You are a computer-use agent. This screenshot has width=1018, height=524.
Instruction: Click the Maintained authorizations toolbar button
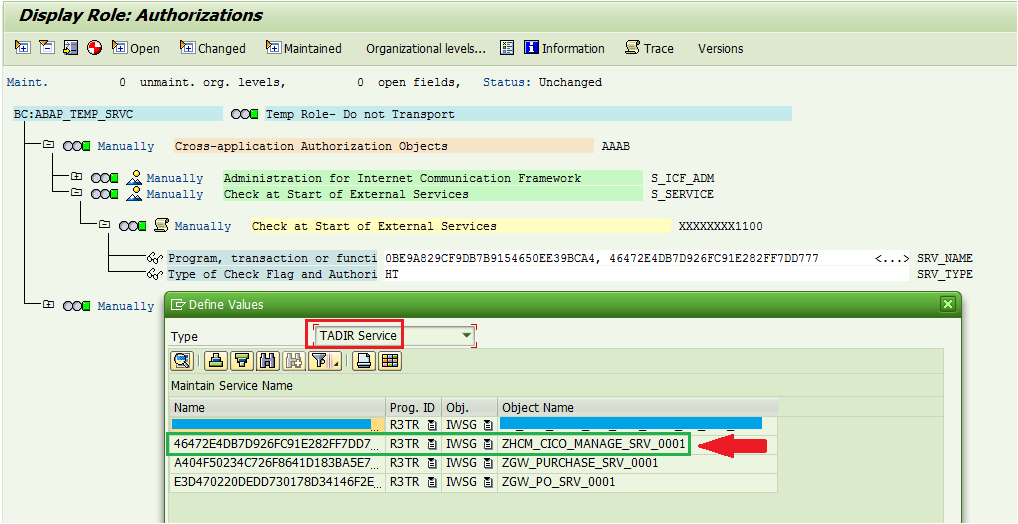point(304,48)
